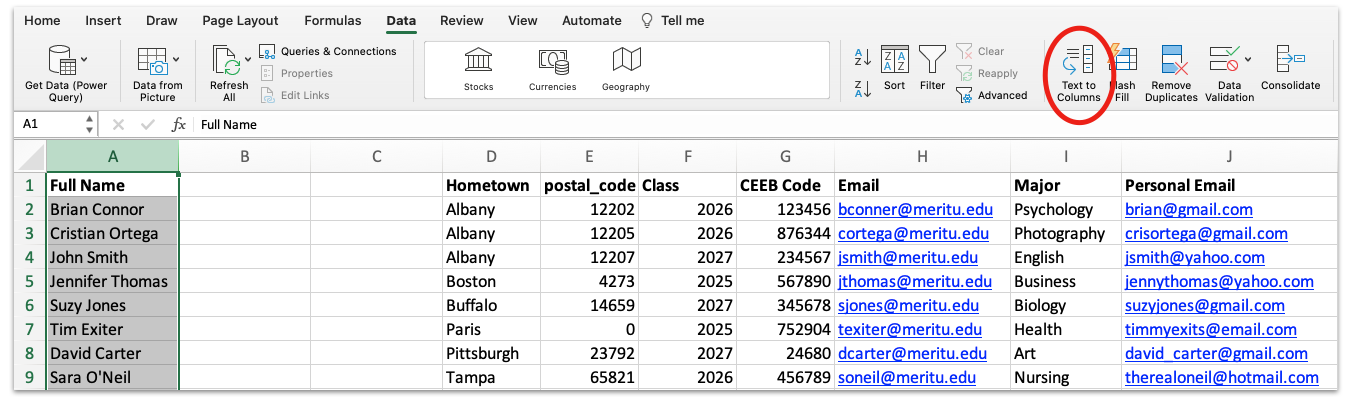Sort ascending A to Z

pyautogui.click(x=863, y=57)
